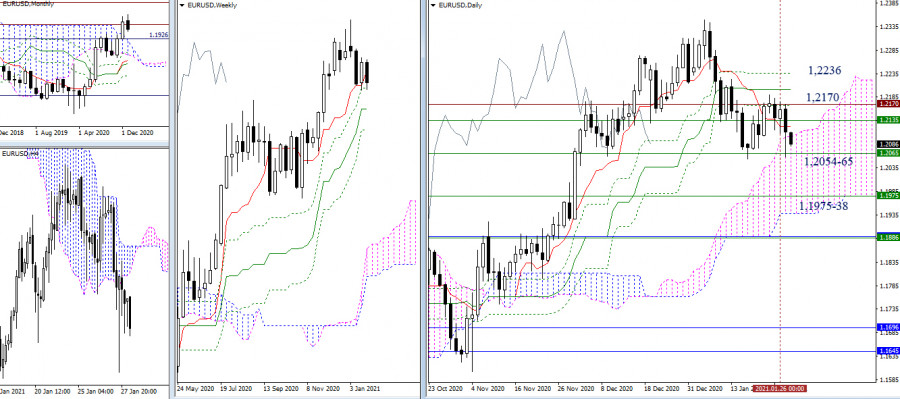Click the red 2021.01.26 00:00 date marker
The height and width of the screenshot is (399, 900).
coord(779,389)
